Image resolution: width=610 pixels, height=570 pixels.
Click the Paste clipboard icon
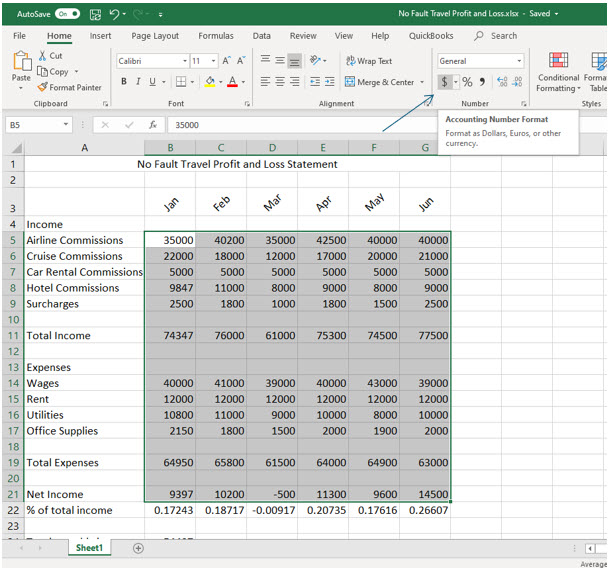tap(22, 61)
